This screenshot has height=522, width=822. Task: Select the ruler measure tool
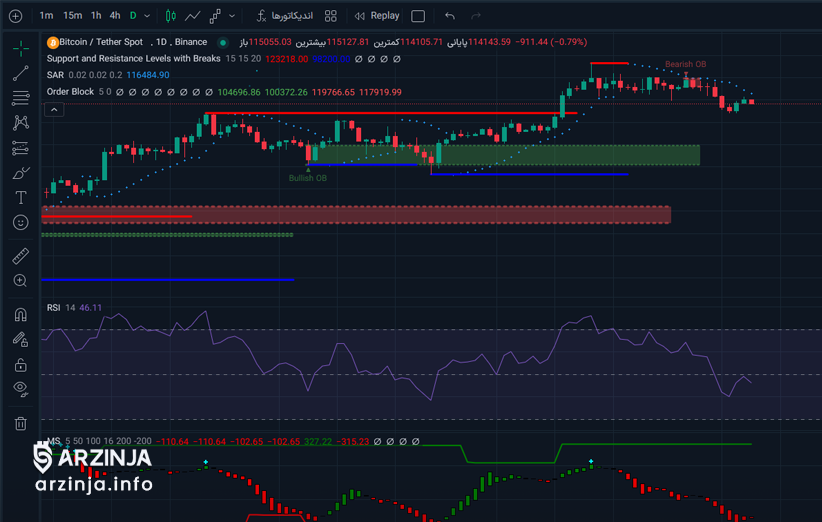[x=21, y=256]
